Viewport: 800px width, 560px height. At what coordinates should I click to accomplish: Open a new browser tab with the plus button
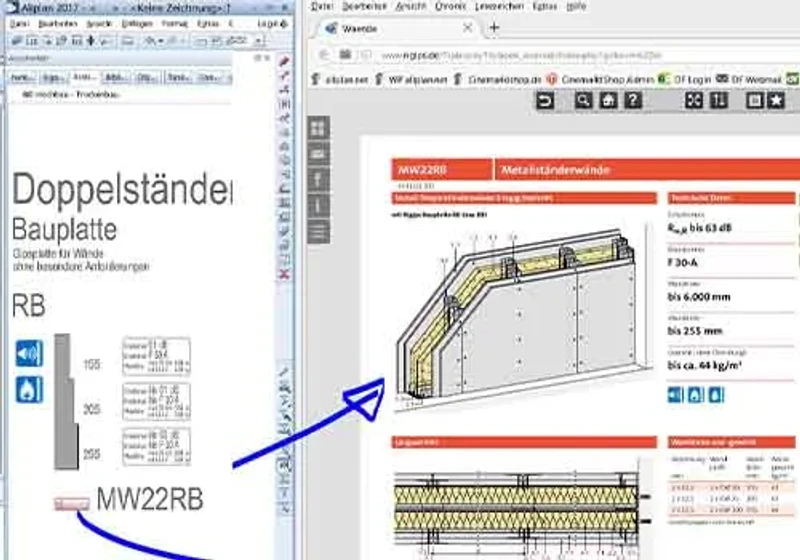pyautogui.click(x=494, y=28)
